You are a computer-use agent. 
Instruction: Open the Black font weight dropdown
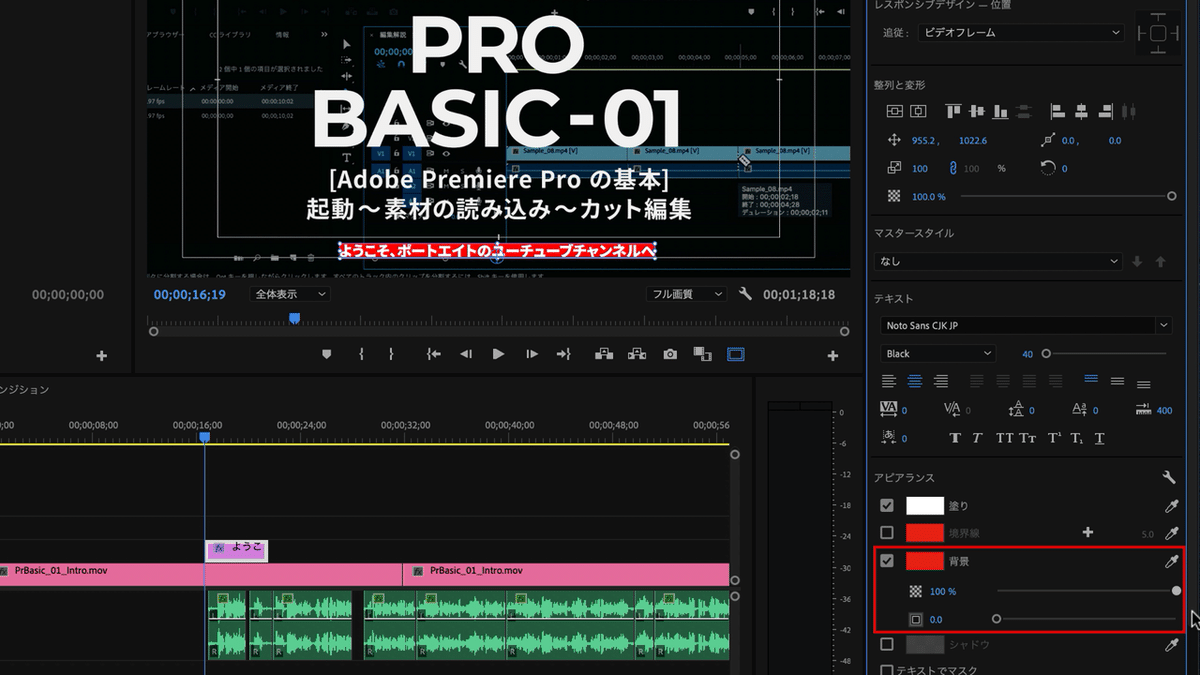[938, 353]
